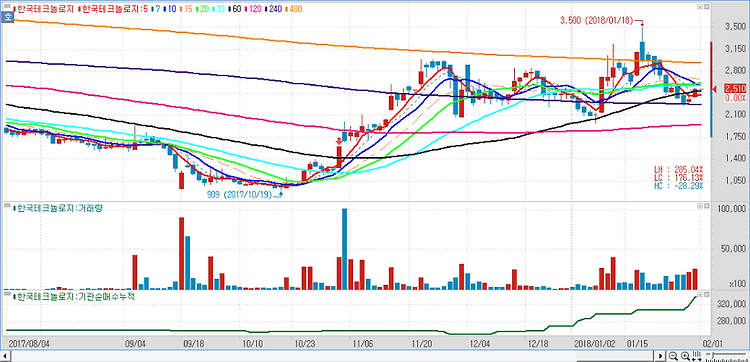The image size is (750, 362).
Task: Click the 'LC : 176.13%' statistic
Action: tap(679, 177)
